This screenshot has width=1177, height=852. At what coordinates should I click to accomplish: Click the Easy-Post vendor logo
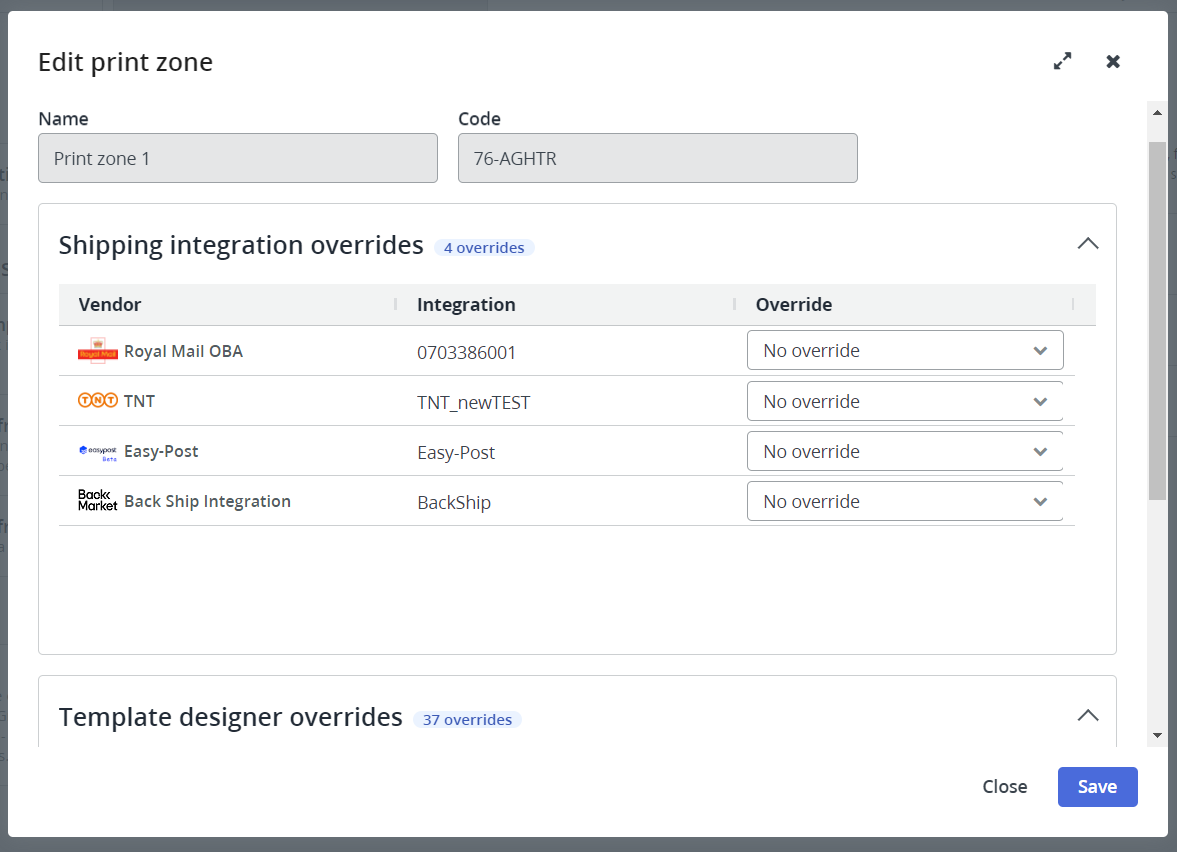click(98, 452)
